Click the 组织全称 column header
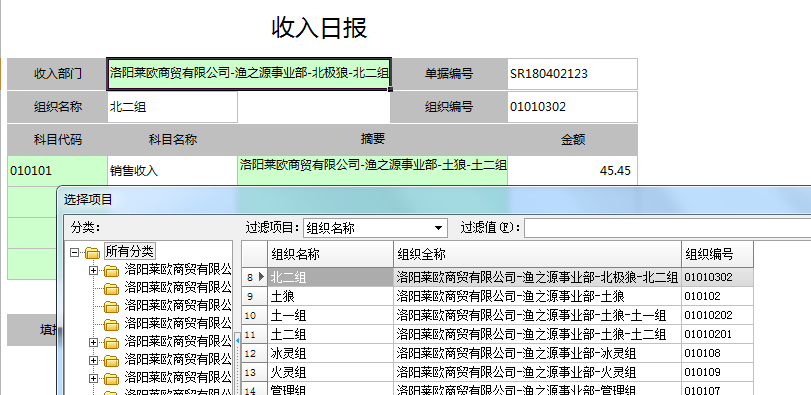The image size is (811, 395). click(x=537, y=254)
